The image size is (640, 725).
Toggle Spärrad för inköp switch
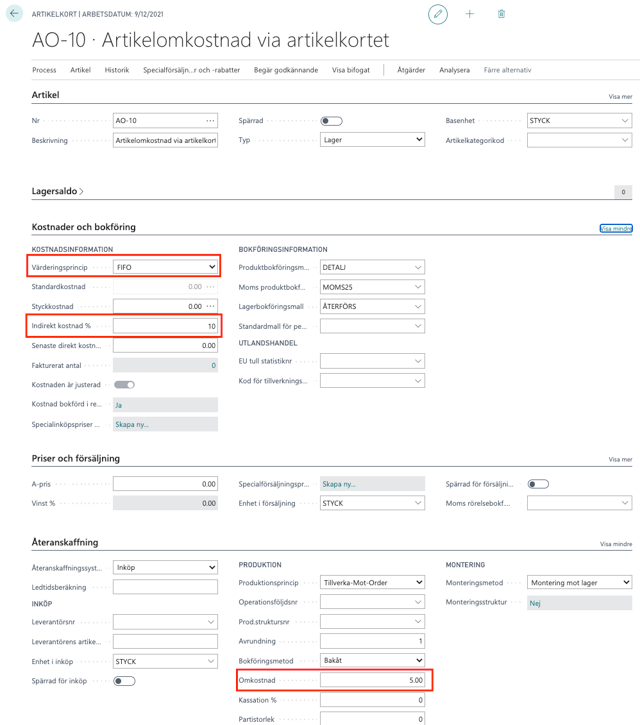[x=124, y=681]
